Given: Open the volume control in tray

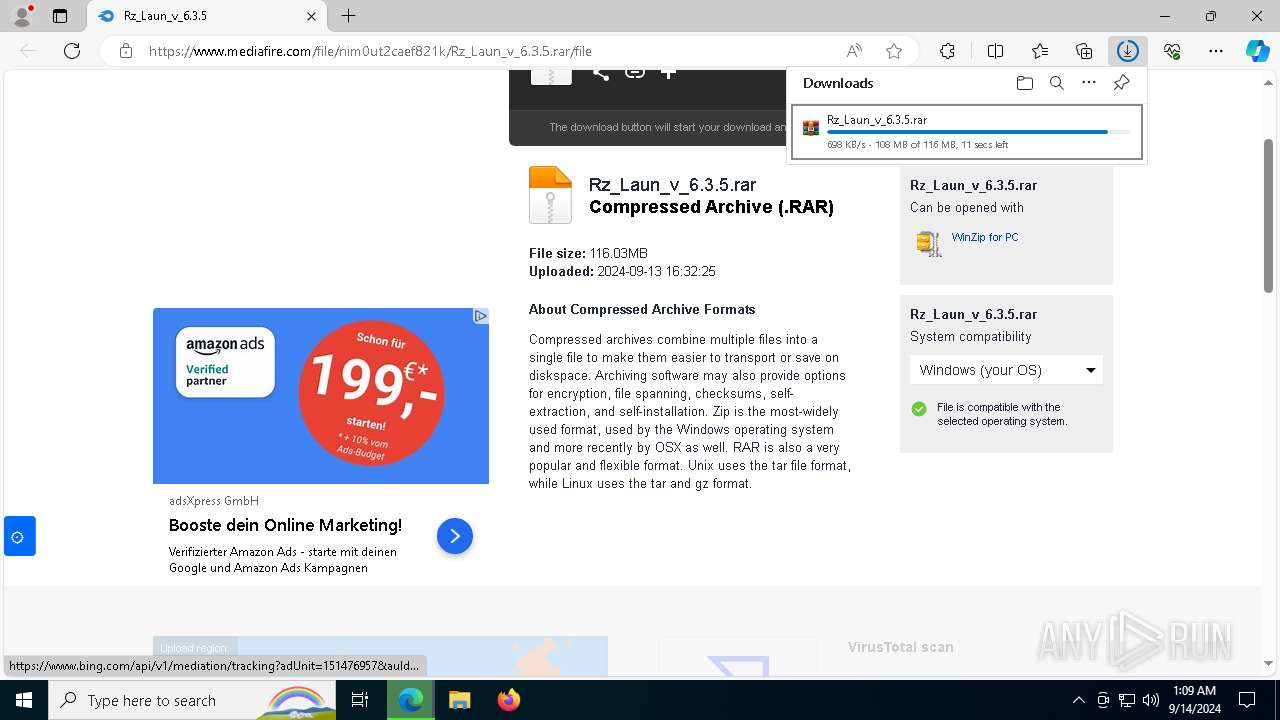Looking at the screenshot, I should (1151, 700).
